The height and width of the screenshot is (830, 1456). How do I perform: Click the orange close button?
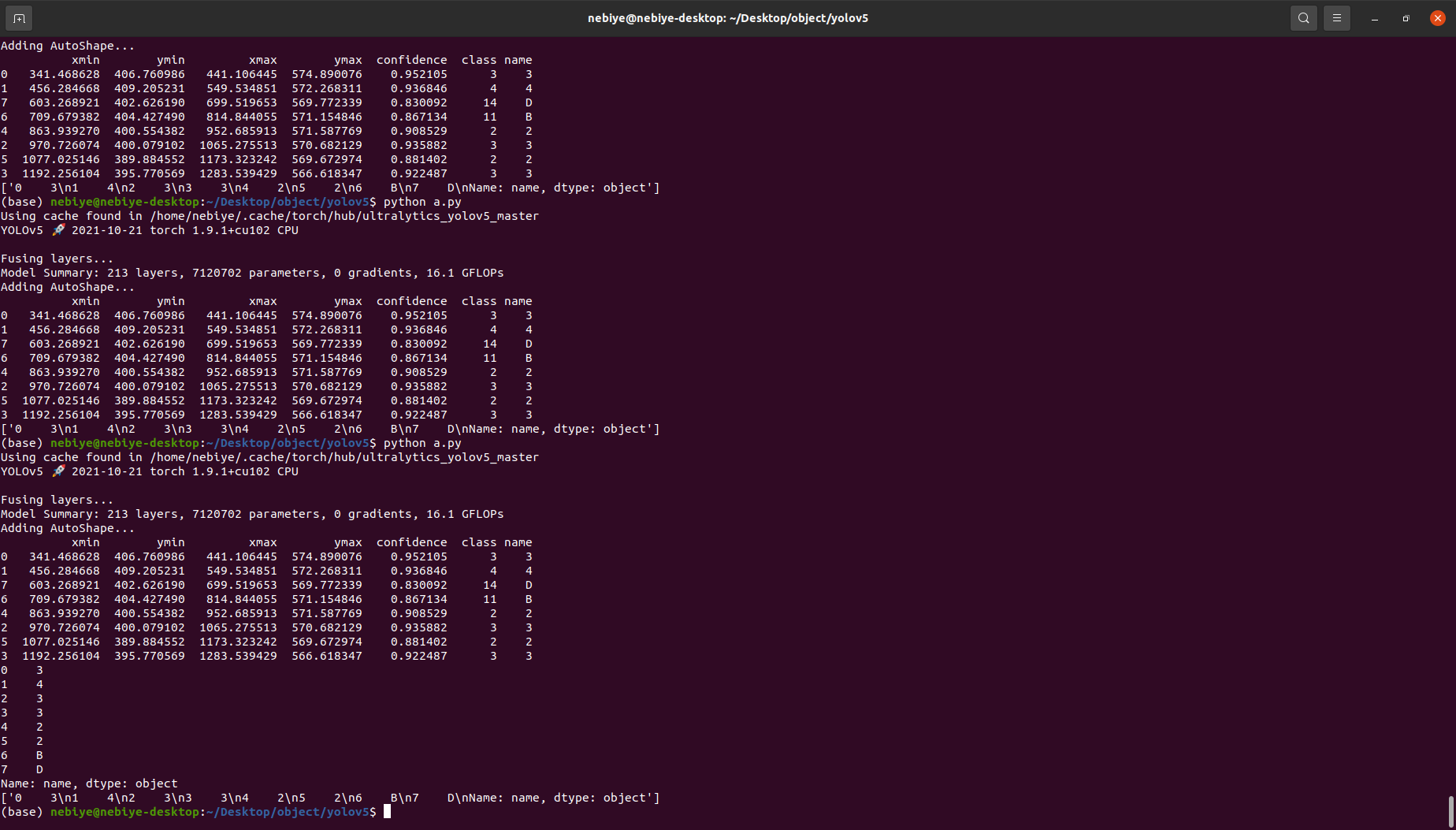point(1438,17)
